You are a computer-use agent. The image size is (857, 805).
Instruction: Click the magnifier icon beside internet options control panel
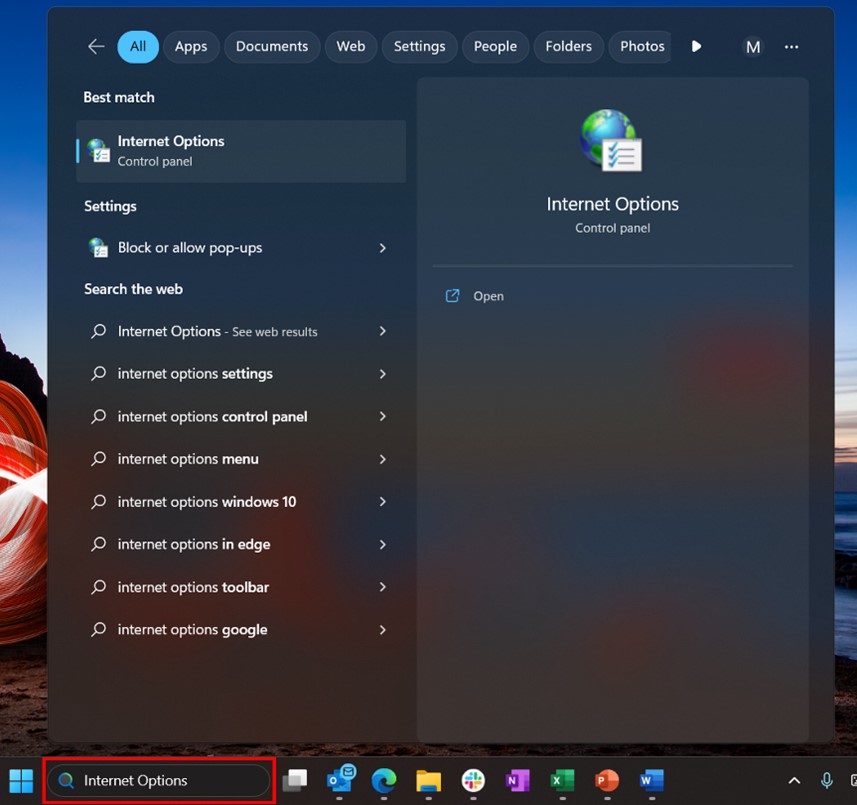click(x=98, y=416)
